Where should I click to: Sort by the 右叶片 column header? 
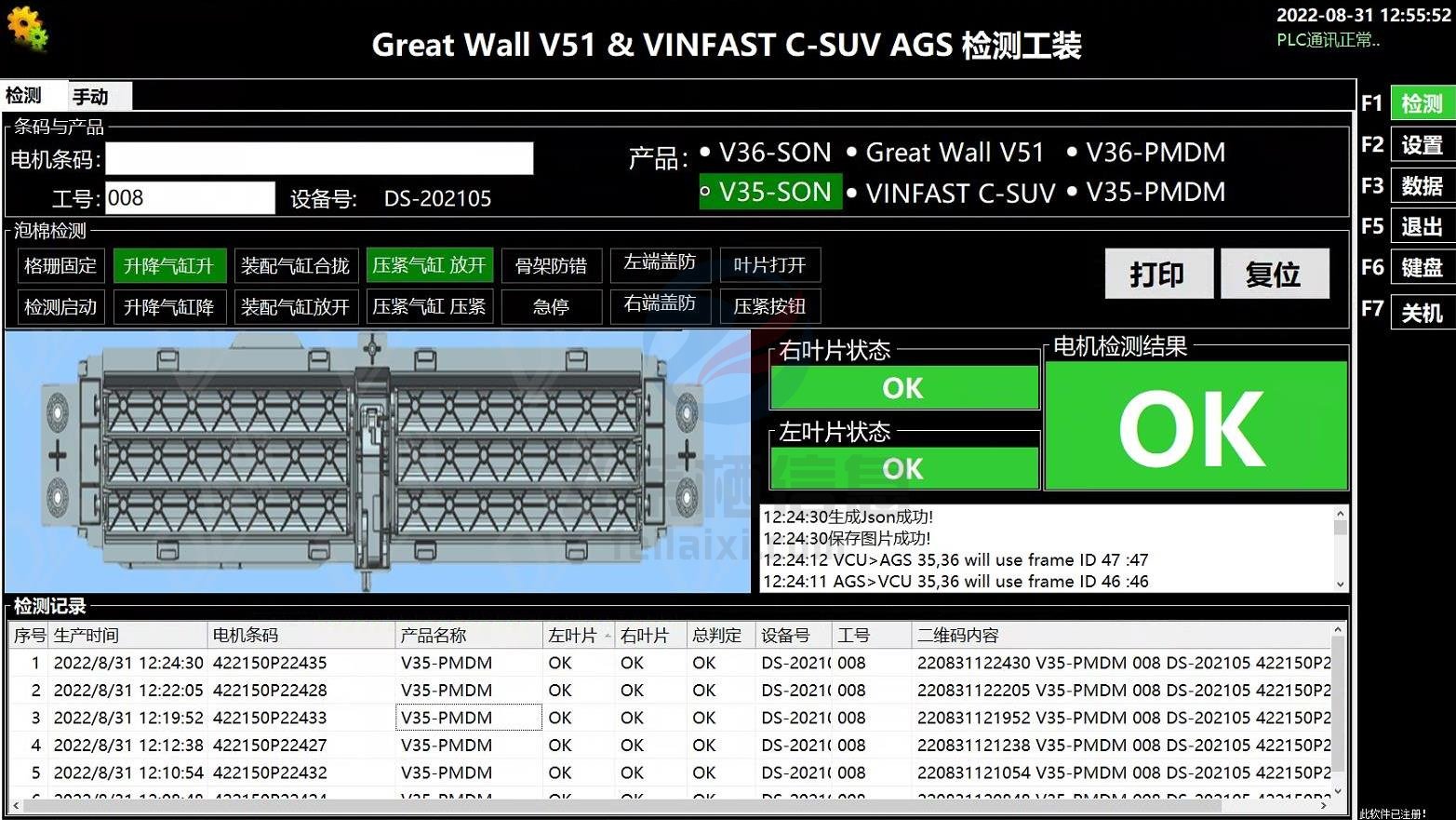pyautogui.click(x=650, y=636)
